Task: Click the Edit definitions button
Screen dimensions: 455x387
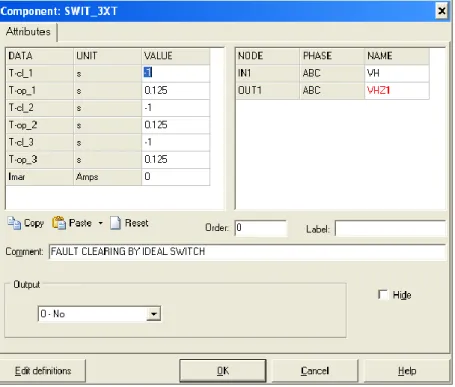Action: pyautogui.click(x=43, y=371)
